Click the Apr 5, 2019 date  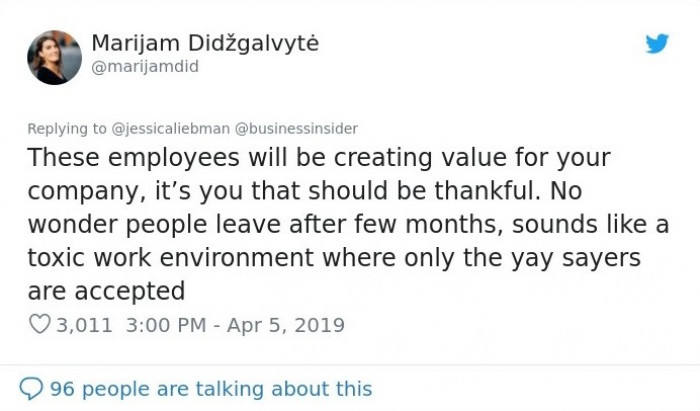286,325
